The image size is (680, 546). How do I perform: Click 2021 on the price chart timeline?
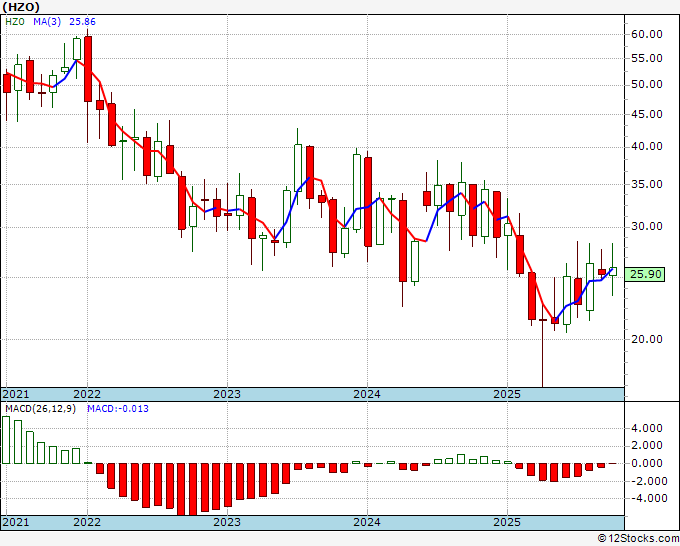16,394
